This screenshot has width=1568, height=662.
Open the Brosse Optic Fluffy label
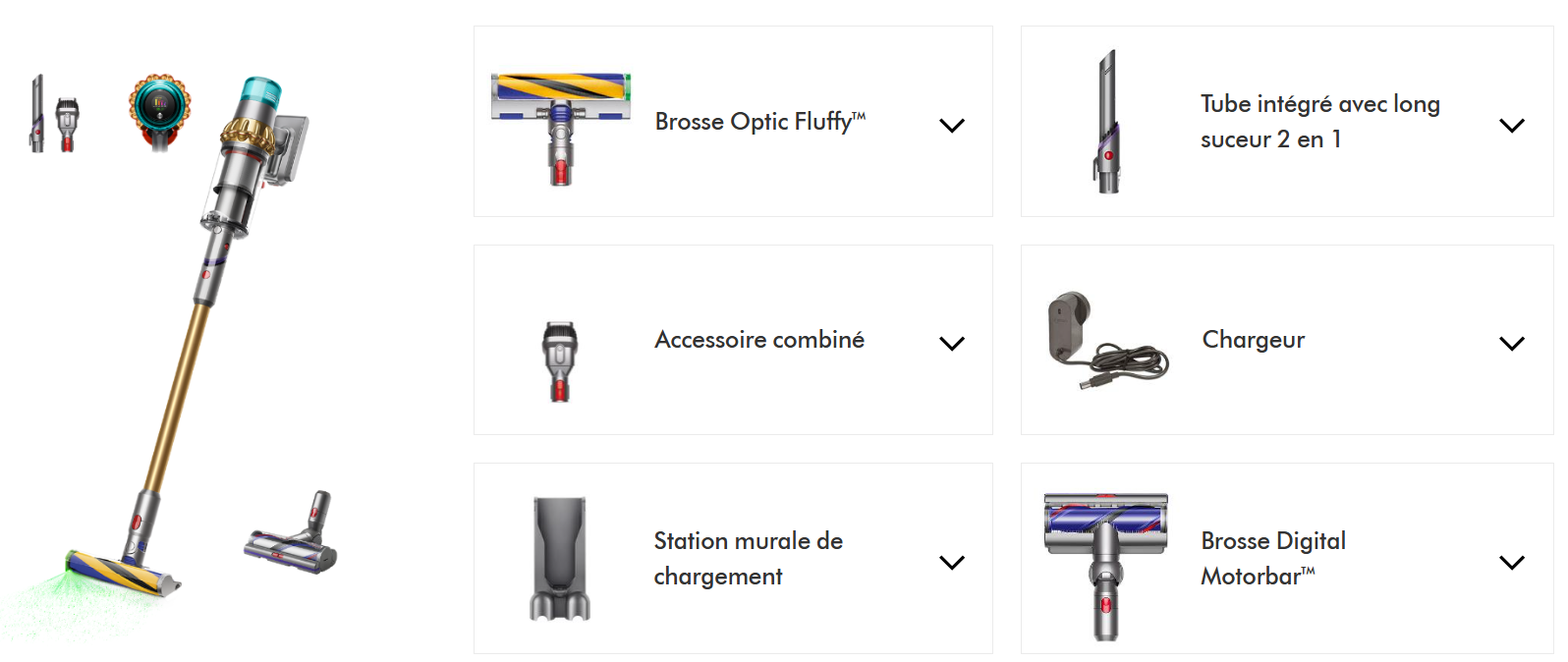(x=759, y=122)
